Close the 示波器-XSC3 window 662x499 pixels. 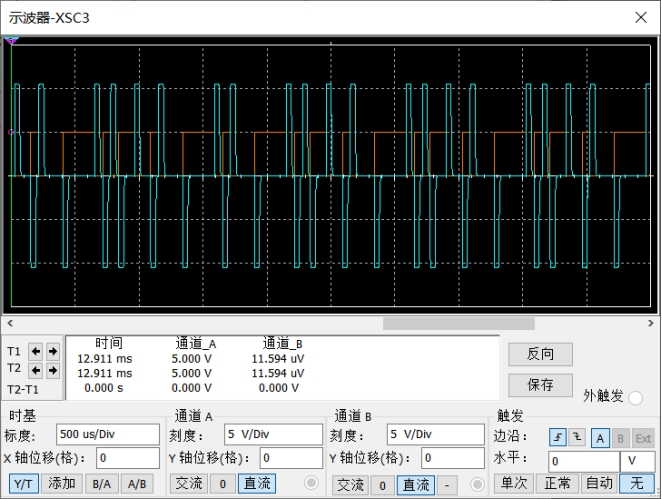point(641,17)
